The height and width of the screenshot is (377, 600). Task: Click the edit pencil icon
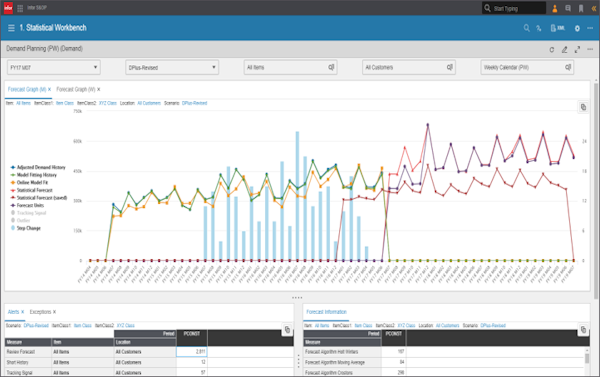point(564,49)
